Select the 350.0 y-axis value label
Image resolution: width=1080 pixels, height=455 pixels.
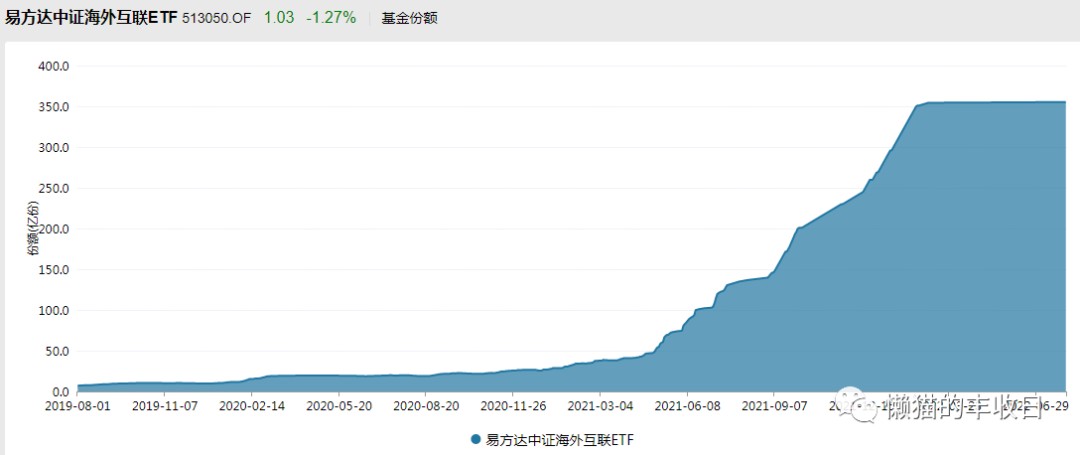[x=52, y=107]
